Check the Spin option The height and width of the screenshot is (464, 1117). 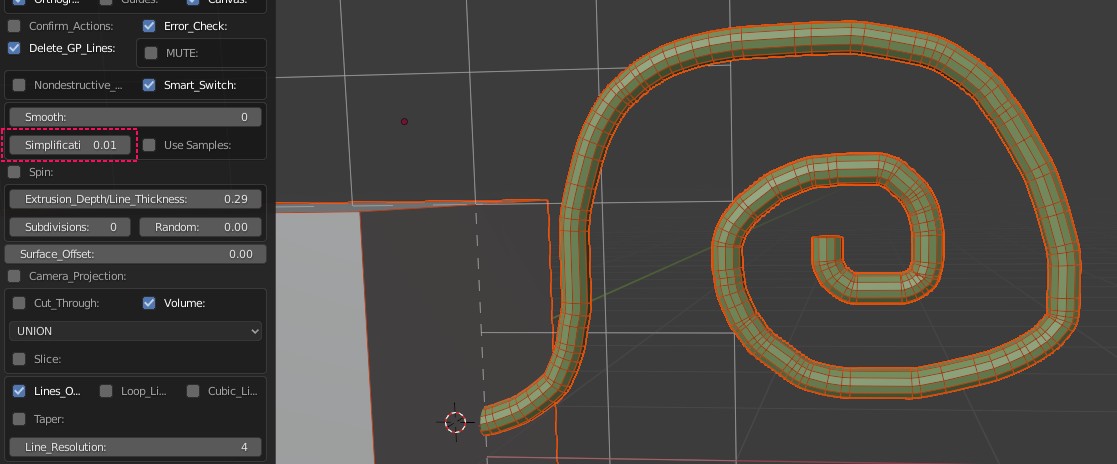(x=15, y=172)
